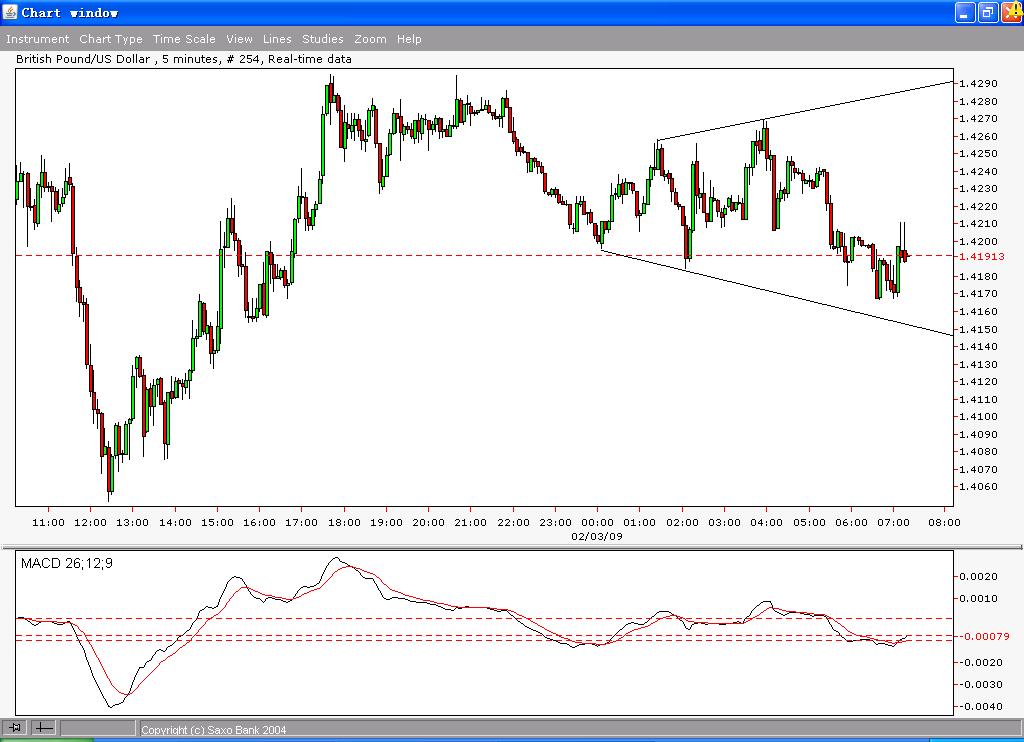This screenshot has width=1024, height=742.
Task: Click the red 1.41913 current price label
Action: coord(982,257)
